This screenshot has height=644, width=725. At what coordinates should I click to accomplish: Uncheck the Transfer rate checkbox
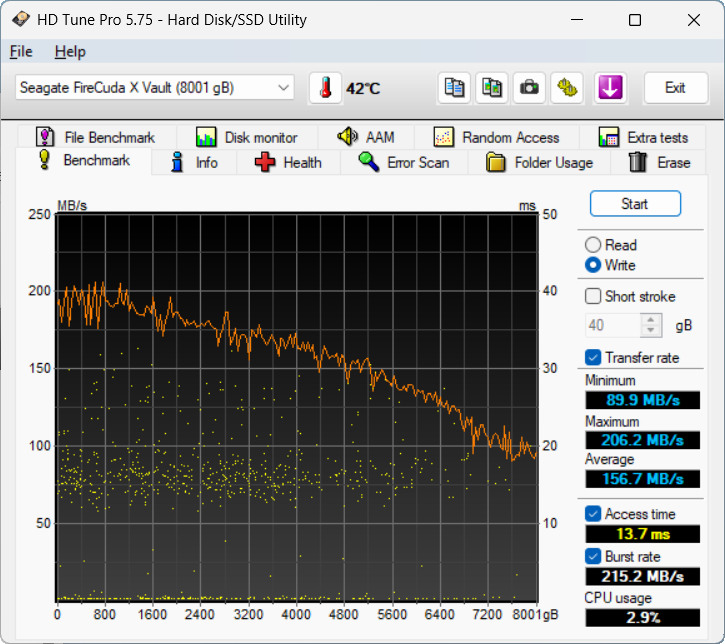[593, 357]
